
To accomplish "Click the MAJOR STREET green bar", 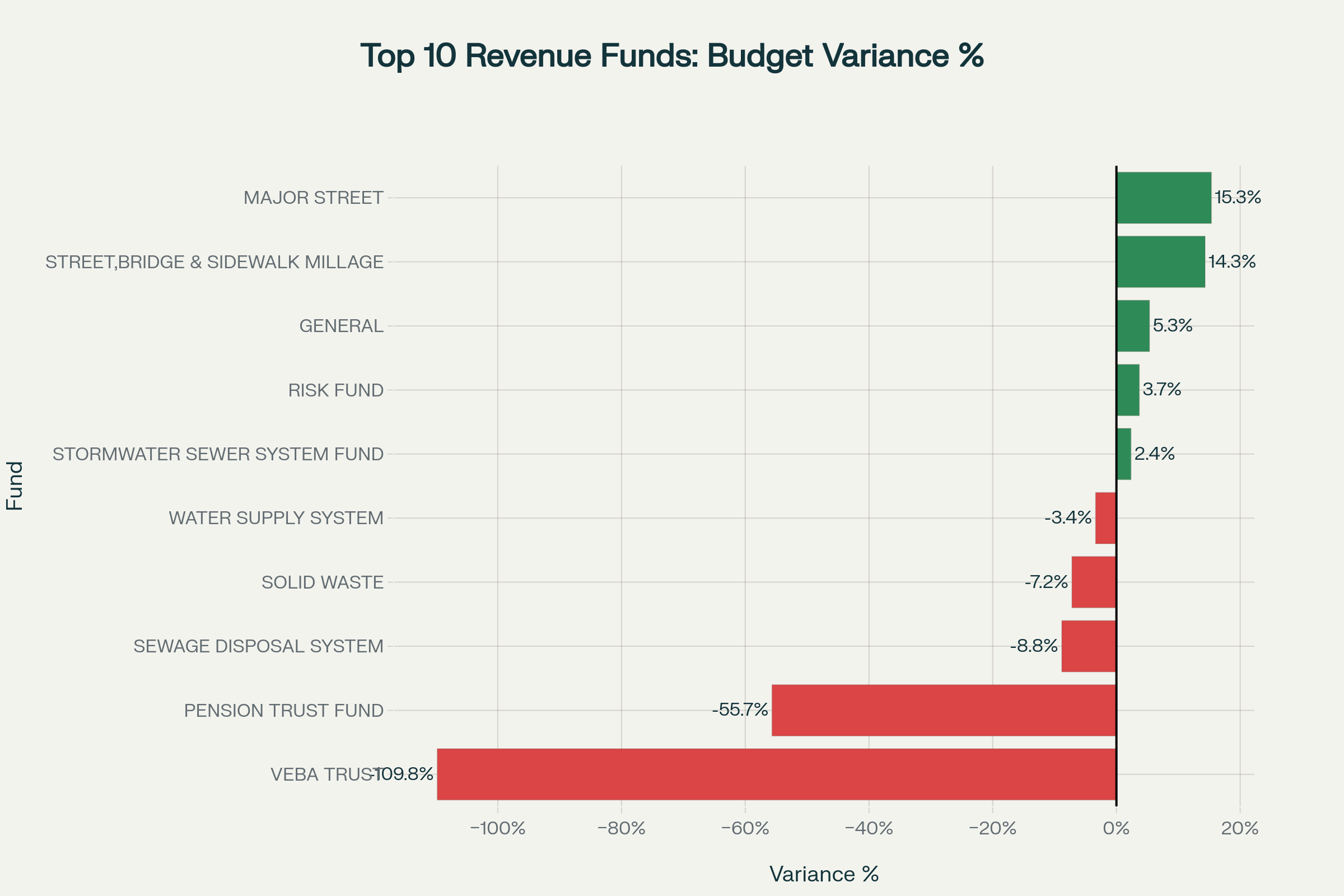I will click(1164, 198).
